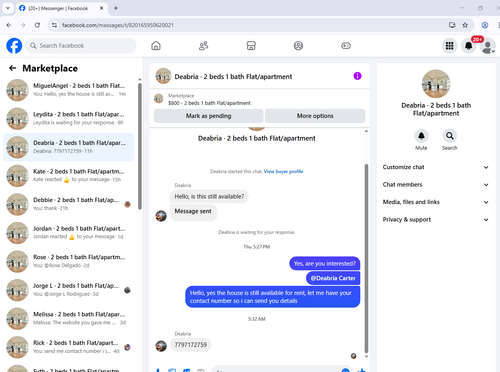This screenshot has width=500, height=372.
Task: Mute the Deabria chat
Action: click(x=421, y=136)
